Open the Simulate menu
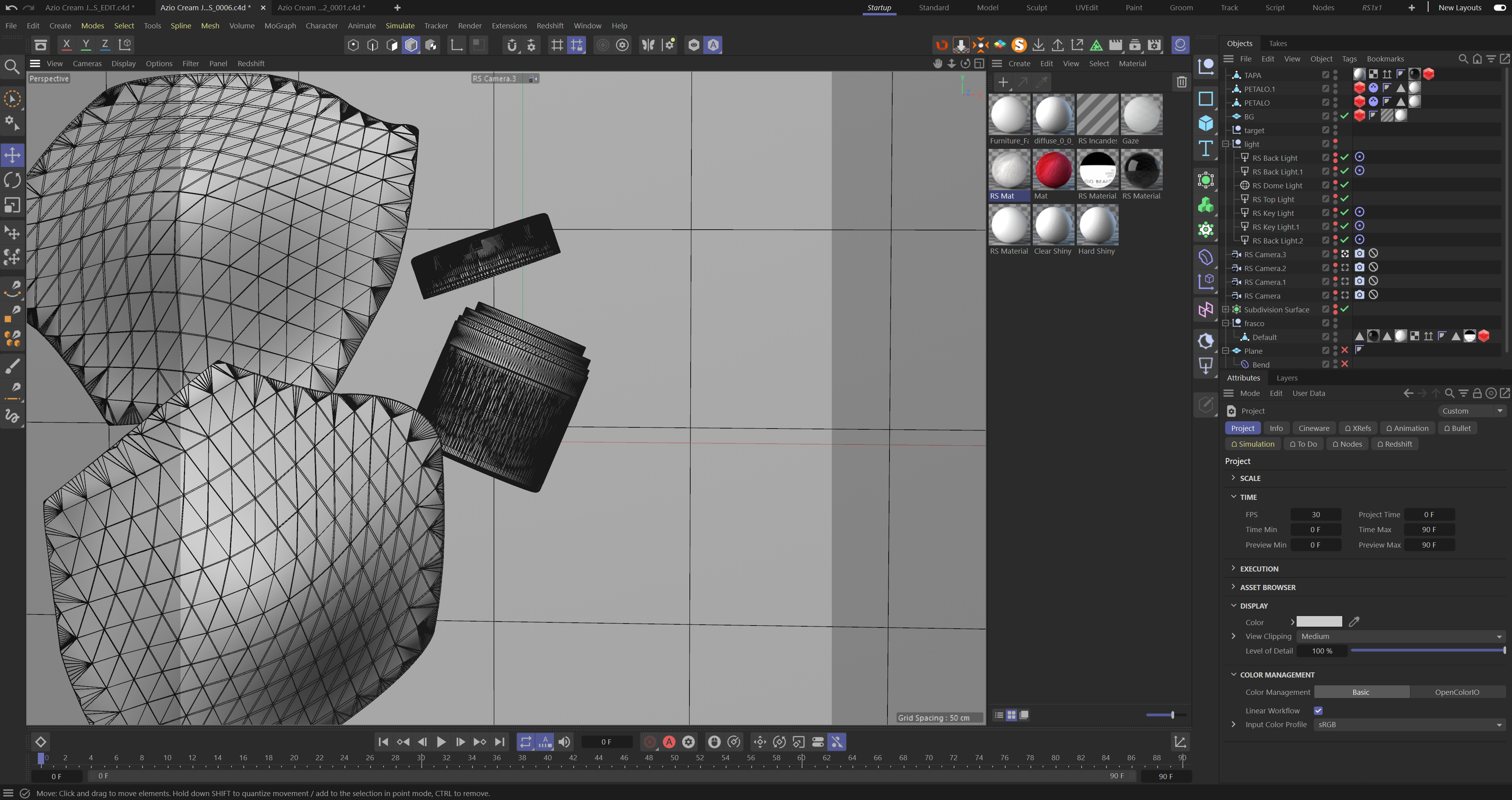This screenshot has height=800, width=1512. coord(400,26)
